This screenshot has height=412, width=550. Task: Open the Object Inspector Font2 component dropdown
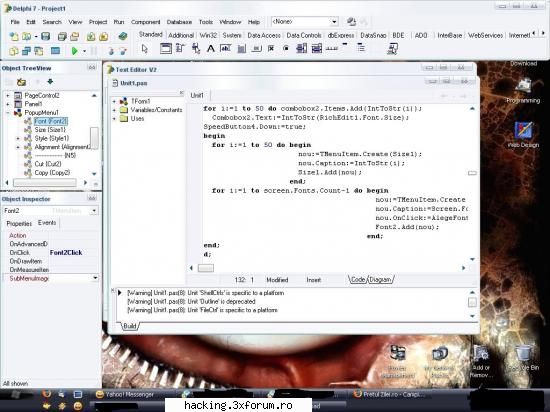(94, 211)
